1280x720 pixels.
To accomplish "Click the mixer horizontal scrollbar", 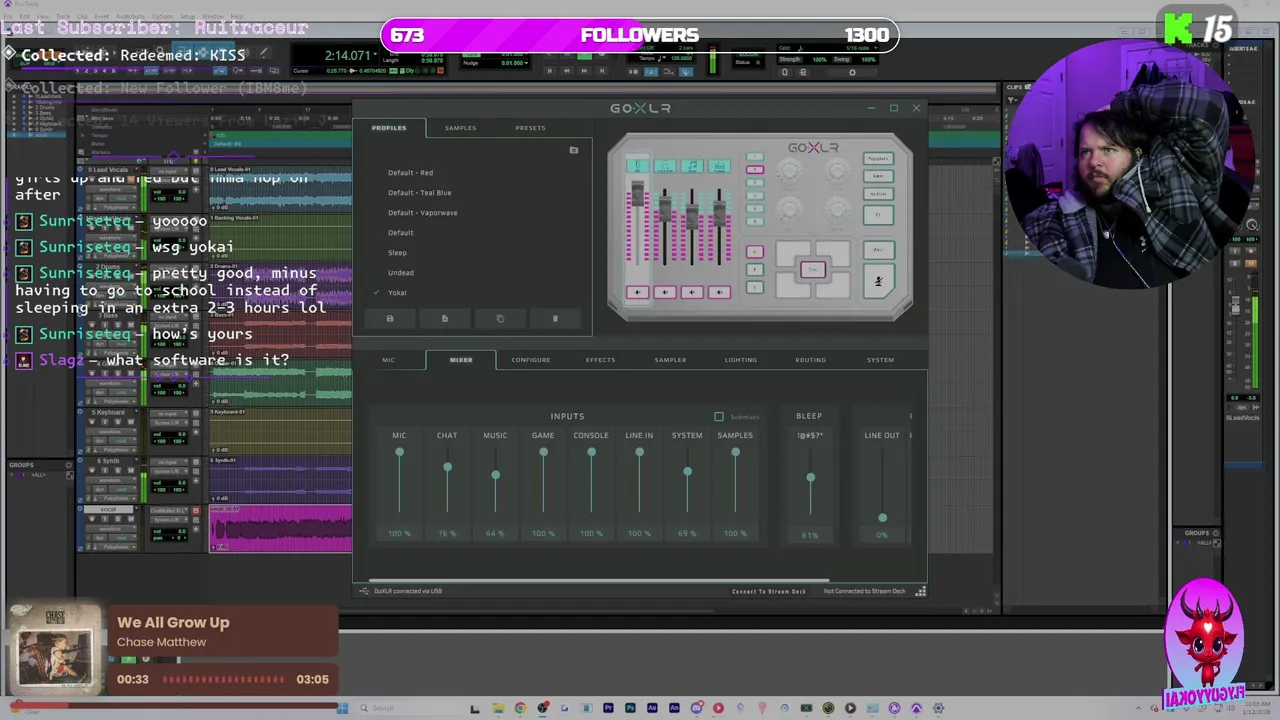I will coord(598,580).
